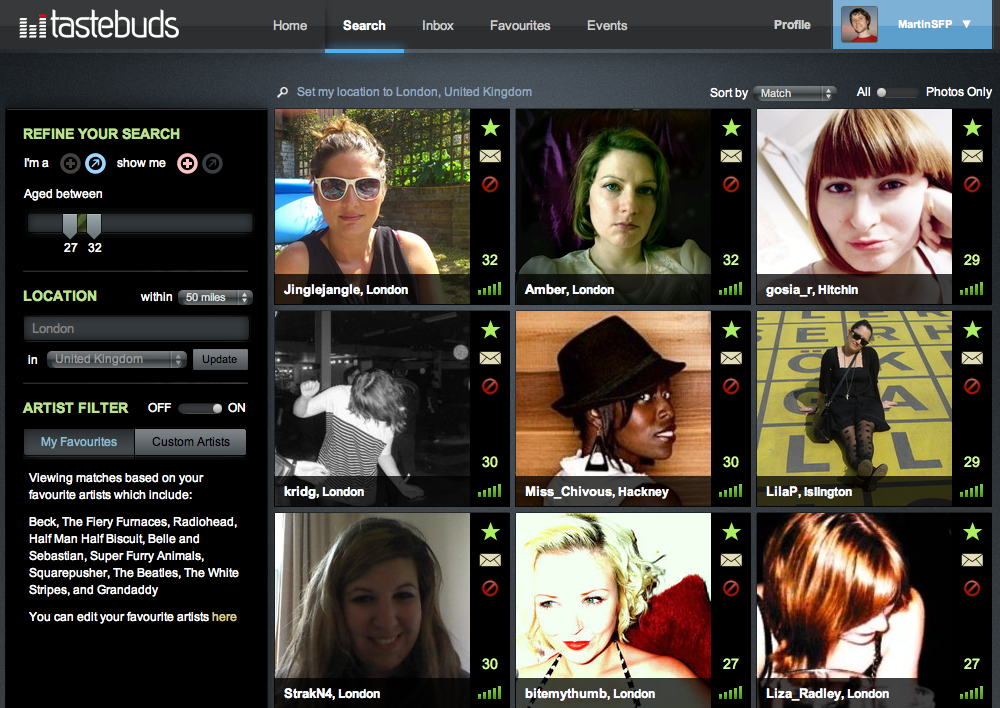This screenshot has height=708, width=1000.
Task: Click the 'here' link to edit artists
Action: (x=224, y=617)
